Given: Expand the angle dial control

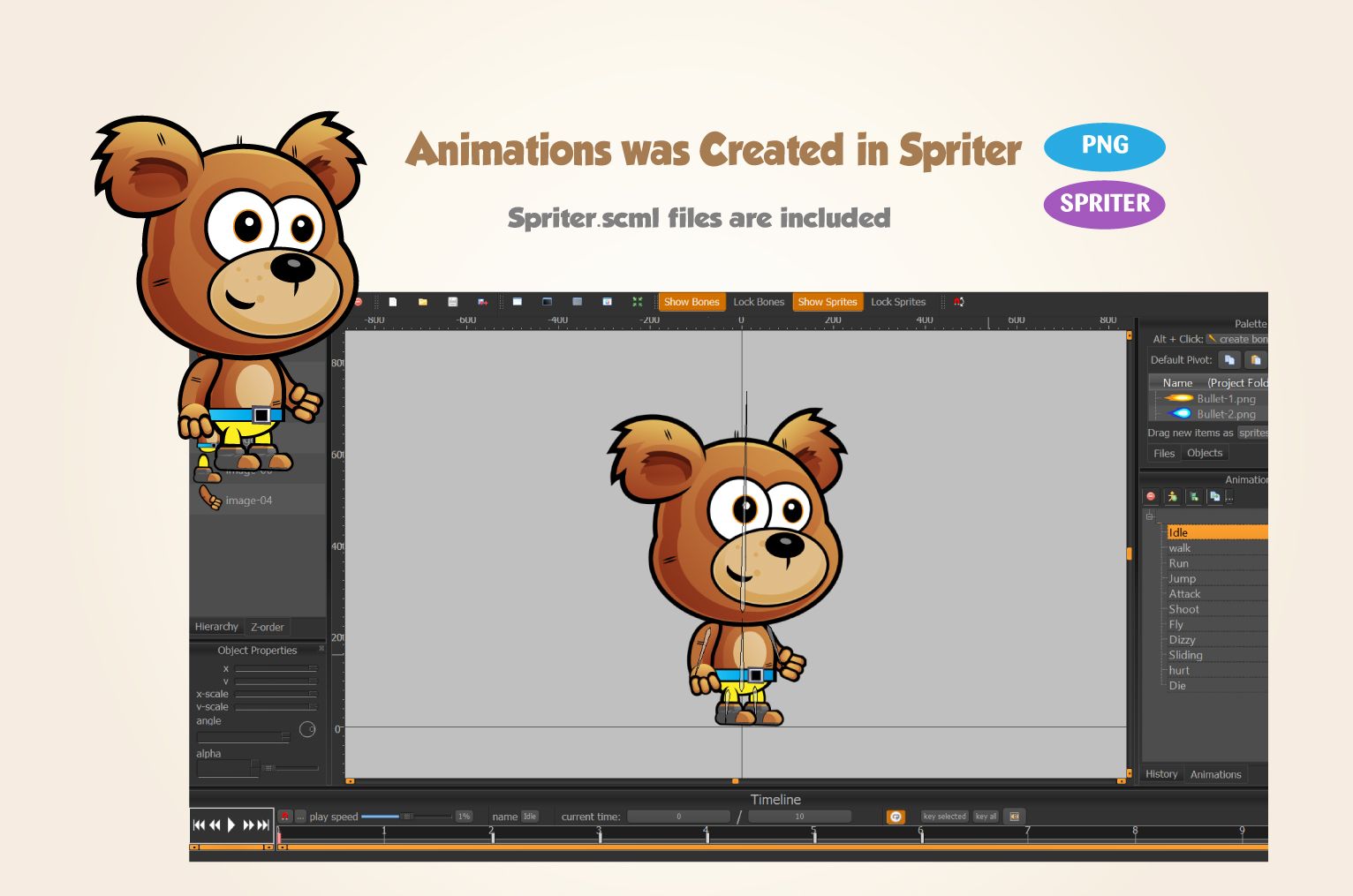Looking at the screenshot, I should 307,729.
